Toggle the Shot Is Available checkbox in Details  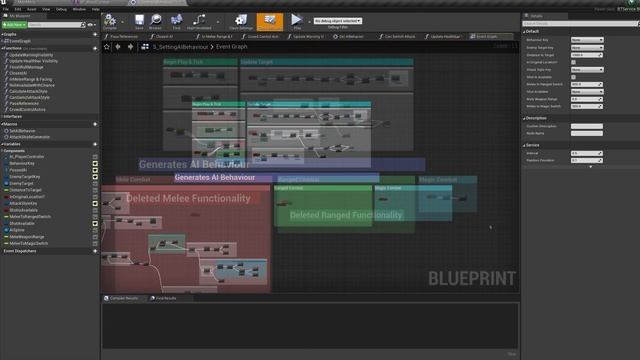tap(573, 77)
